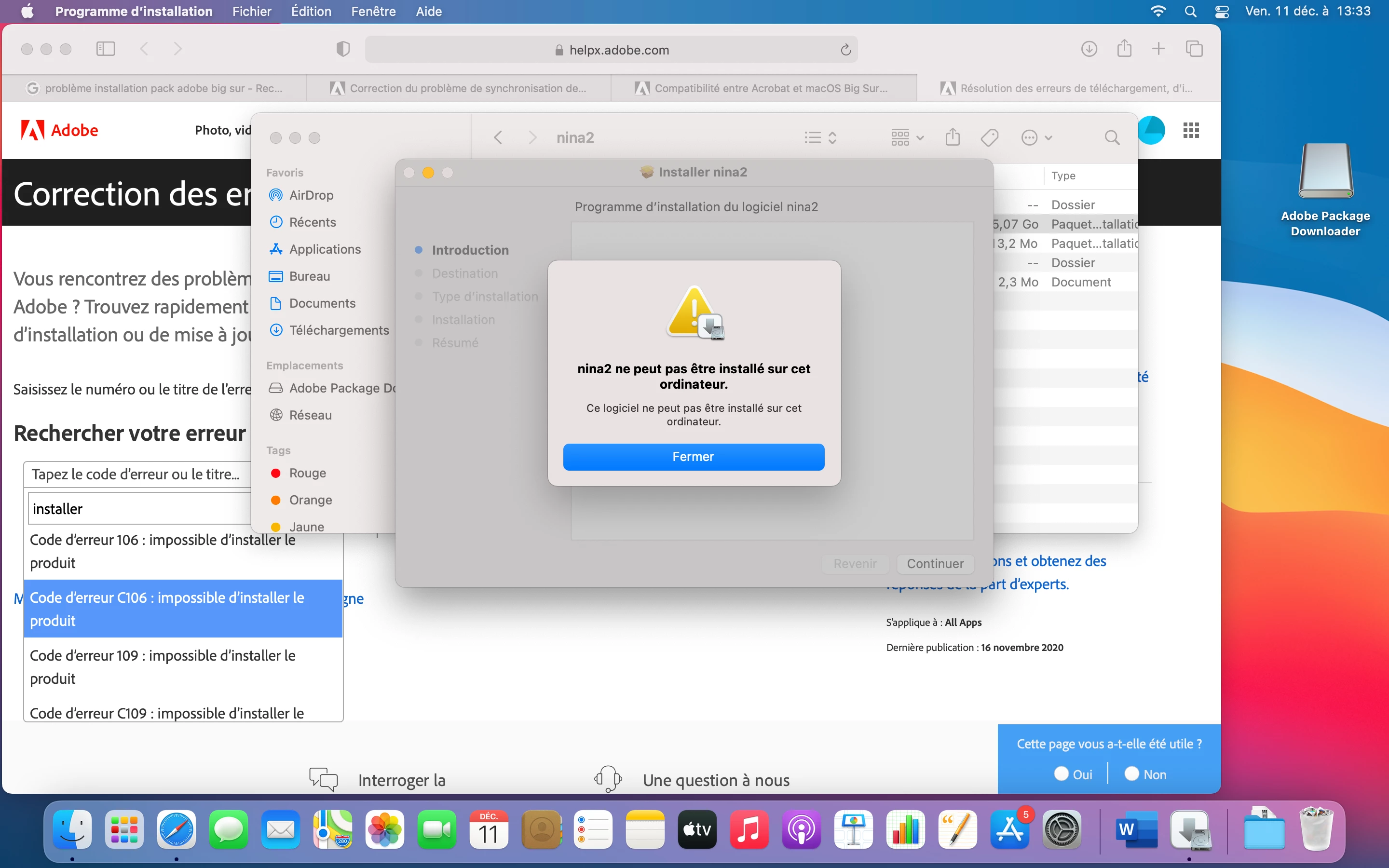Click Safari's sidebar toggle icon
The height and width of the screenshot is (868, 1389).
pyautogui.click(x=106, y=49)
